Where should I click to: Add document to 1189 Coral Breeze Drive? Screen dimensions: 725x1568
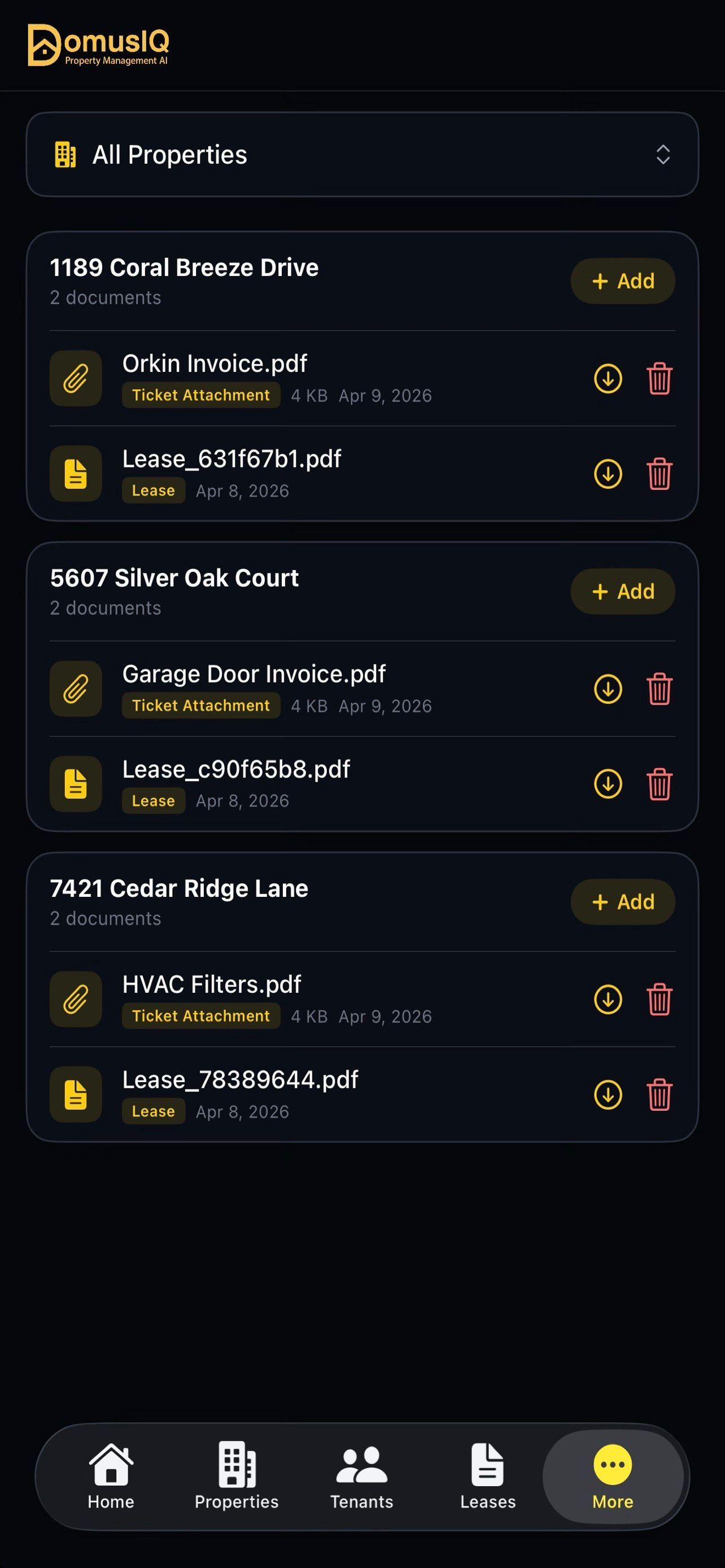pyautogui.click(x=623, y=281)
